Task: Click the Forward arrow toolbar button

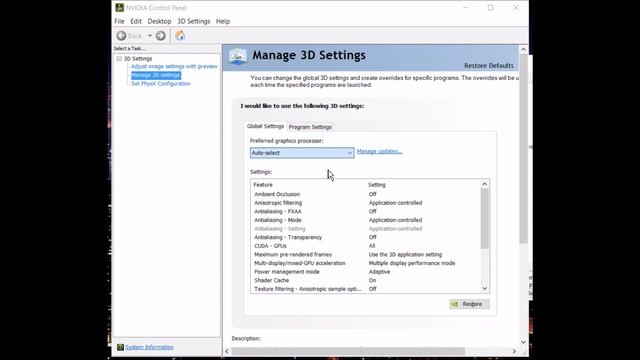Action: (x=161, y=36)
